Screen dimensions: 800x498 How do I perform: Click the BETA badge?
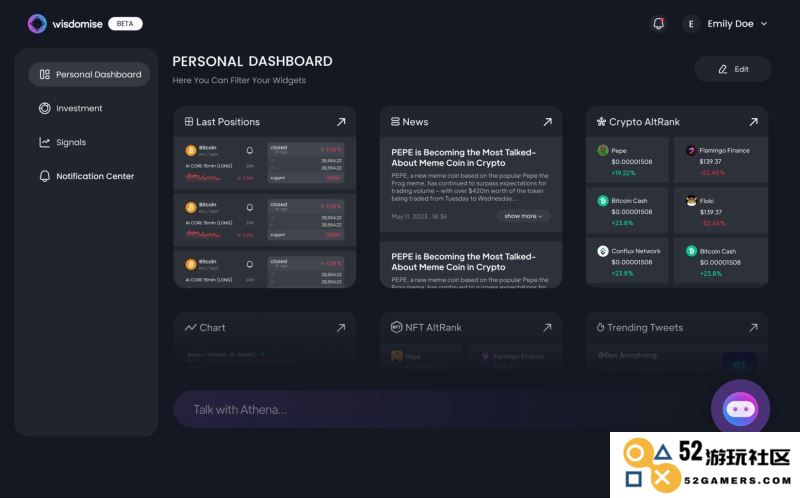tap(125, 23)
